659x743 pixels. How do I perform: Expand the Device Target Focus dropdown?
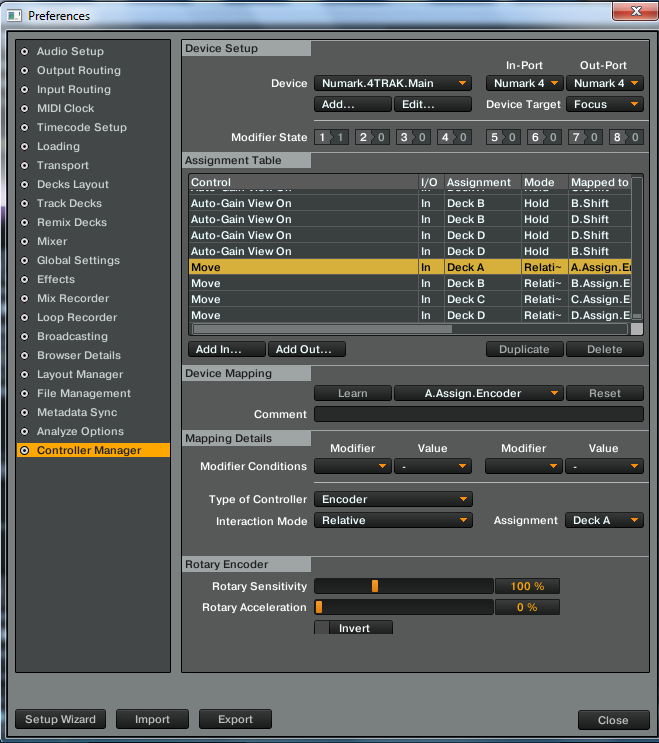[x=605, y=104]
